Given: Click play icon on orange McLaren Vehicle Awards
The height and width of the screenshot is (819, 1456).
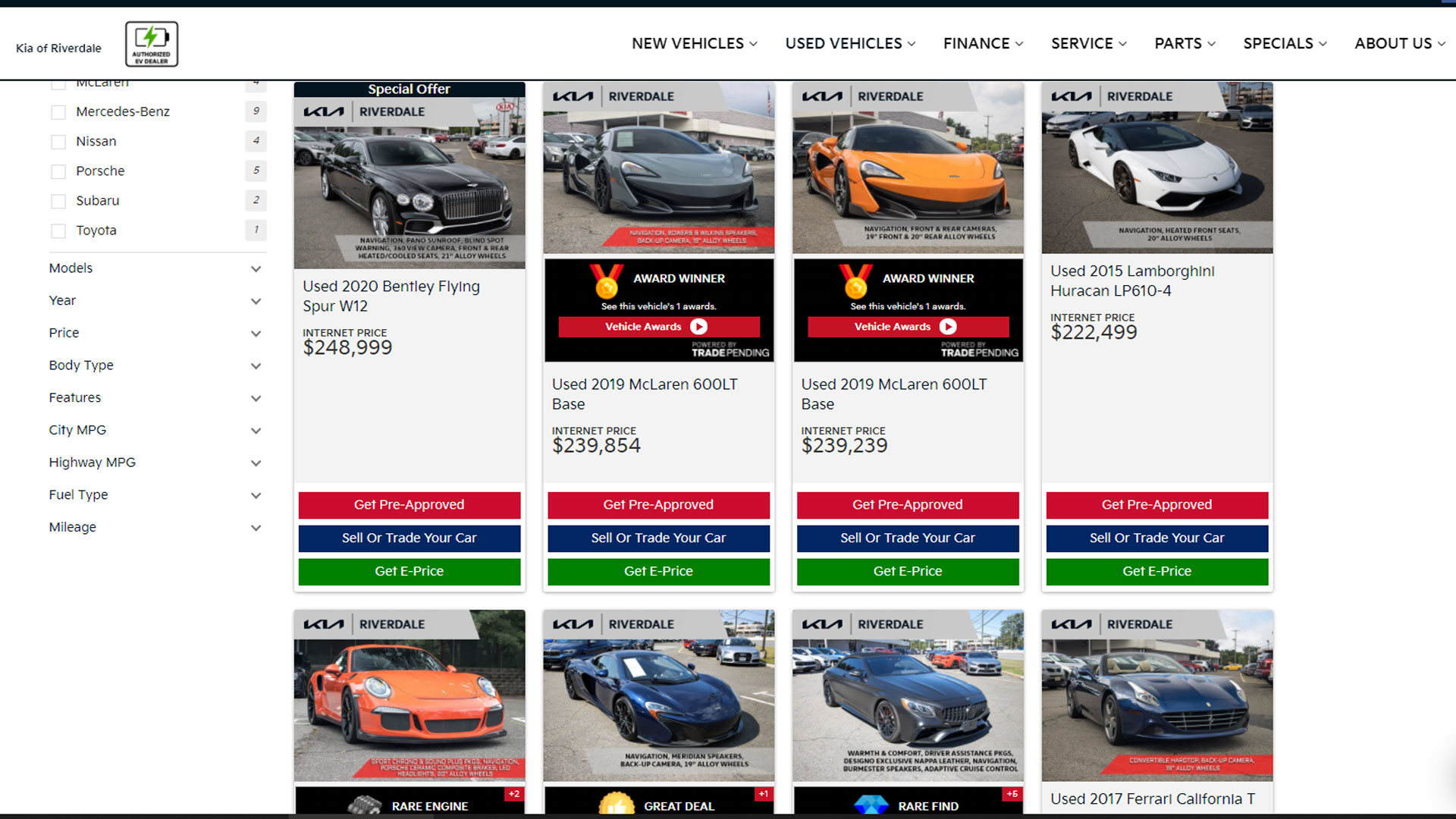Looking at the screenshot, I should pos(948,327).
